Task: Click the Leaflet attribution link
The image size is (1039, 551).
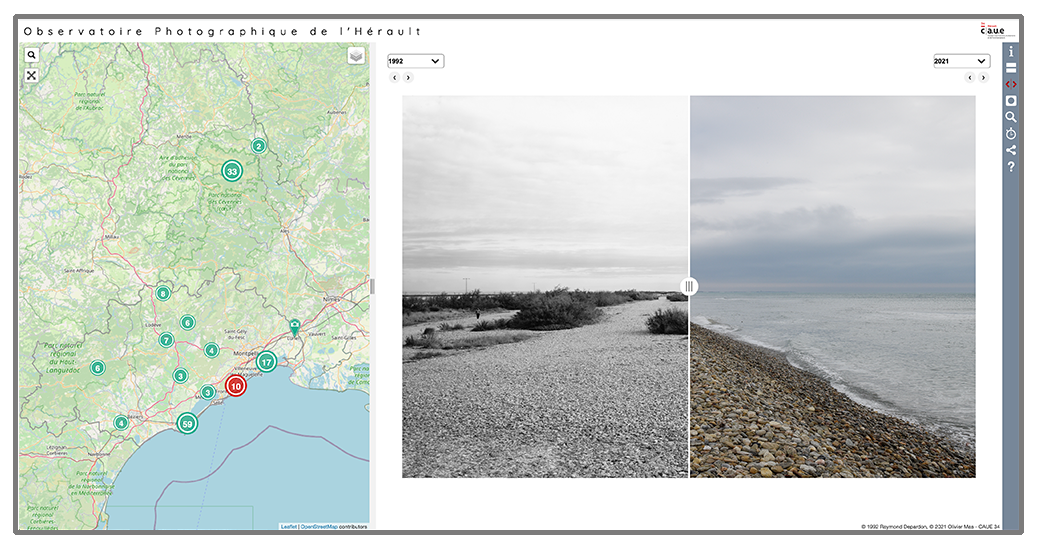Action: pos(288,526)
